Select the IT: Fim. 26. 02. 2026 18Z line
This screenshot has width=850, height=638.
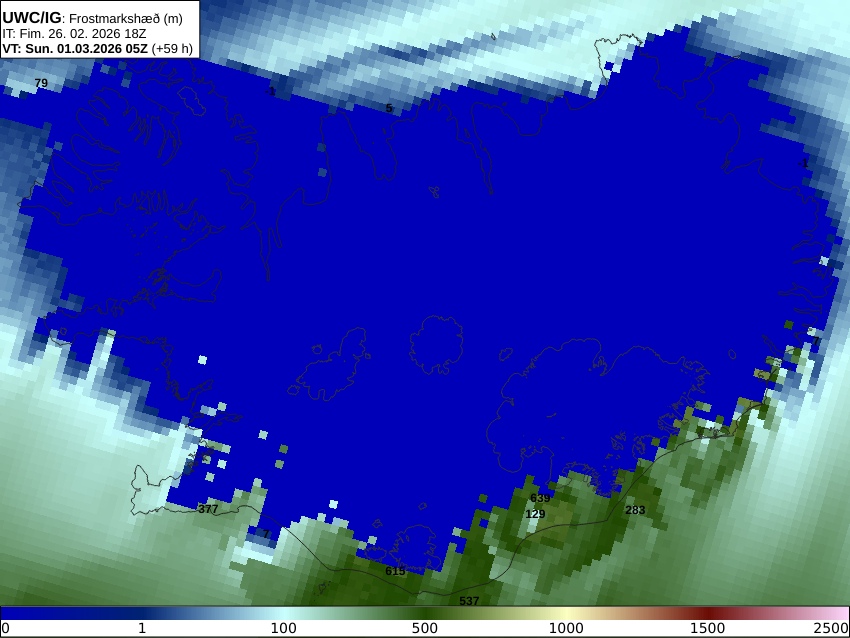click(x=74, y=34)
